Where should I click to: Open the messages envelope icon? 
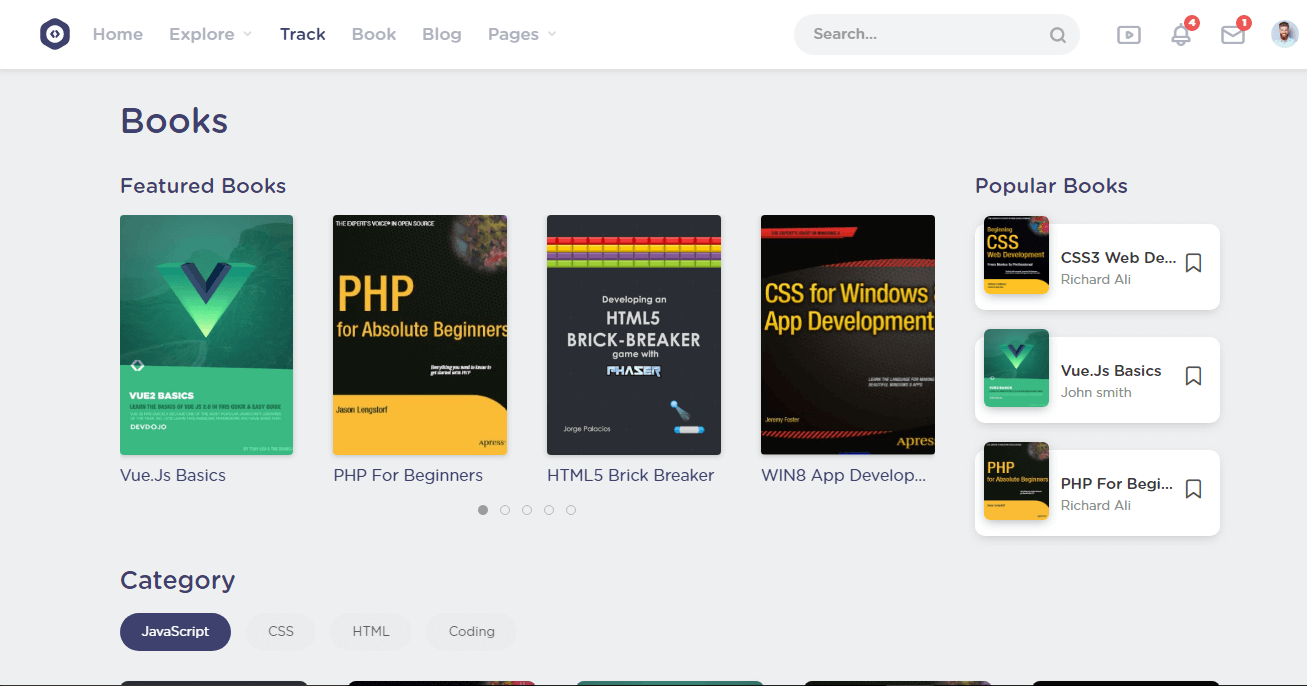(x=1233, y=35)
